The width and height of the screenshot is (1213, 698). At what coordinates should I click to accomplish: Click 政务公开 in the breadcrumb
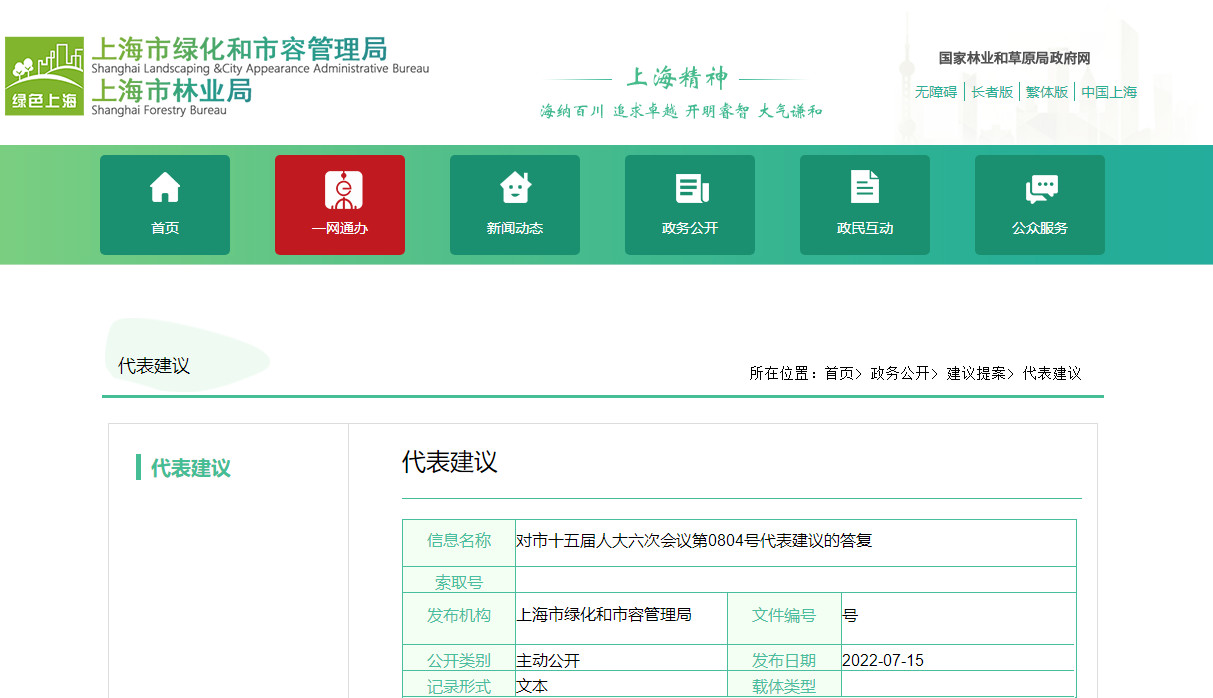click(x=900, y=373)
